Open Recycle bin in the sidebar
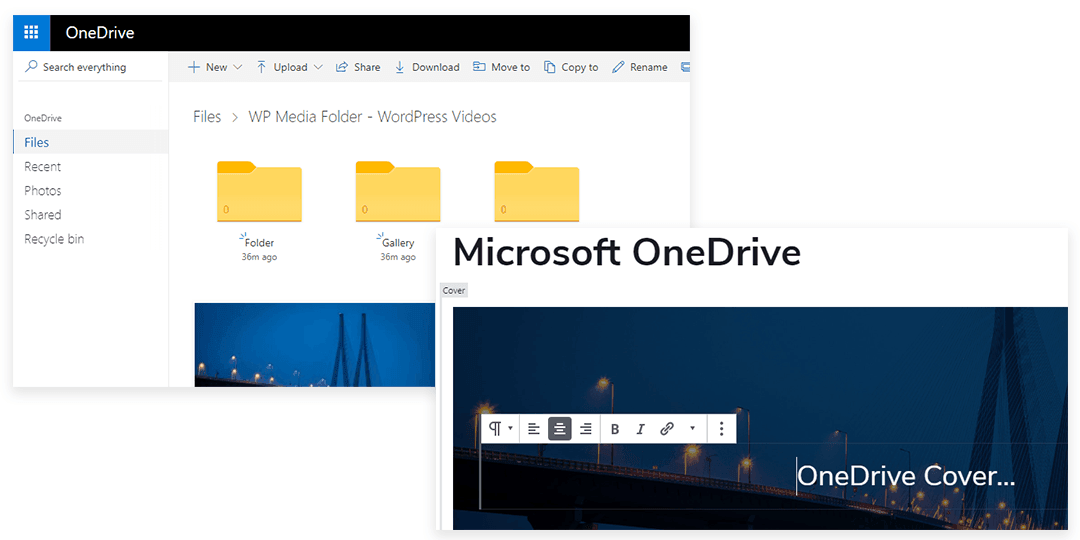The width and height of the screenshot is (1080, 540). tap(54, 239)
